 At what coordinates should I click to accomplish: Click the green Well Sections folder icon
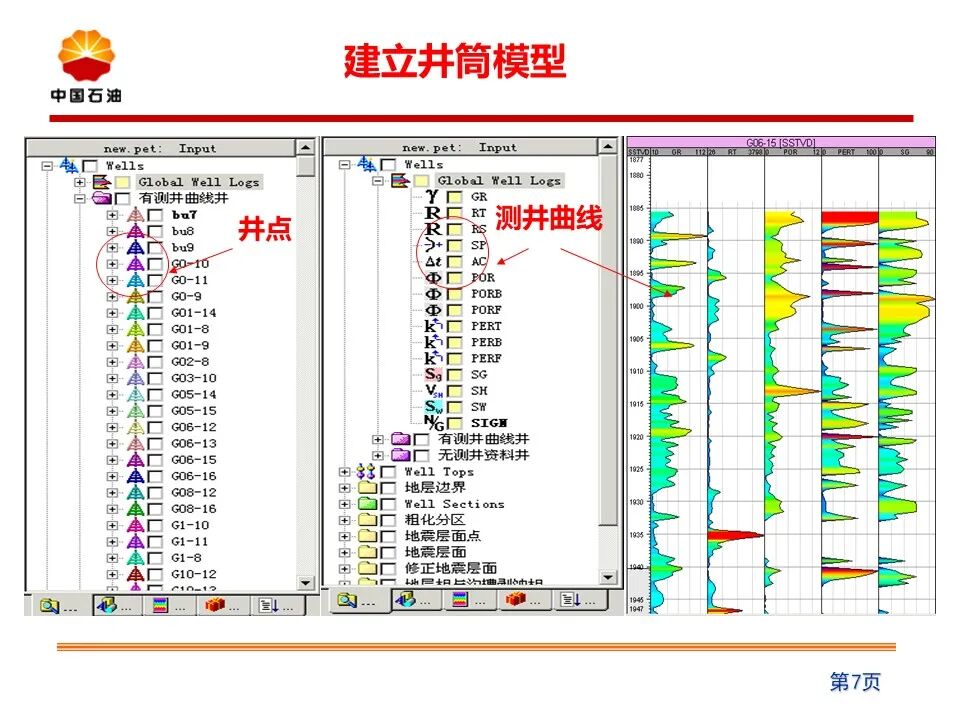point(367,504)
